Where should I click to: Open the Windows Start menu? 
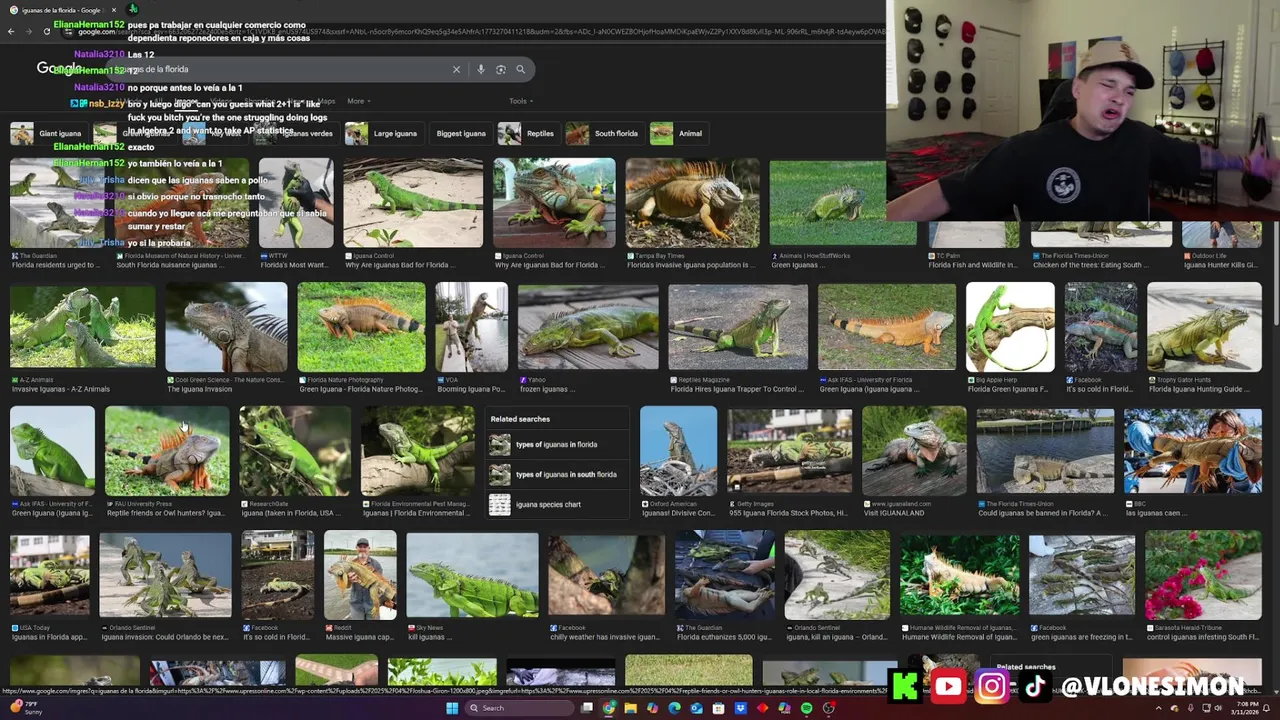point(452,708)
